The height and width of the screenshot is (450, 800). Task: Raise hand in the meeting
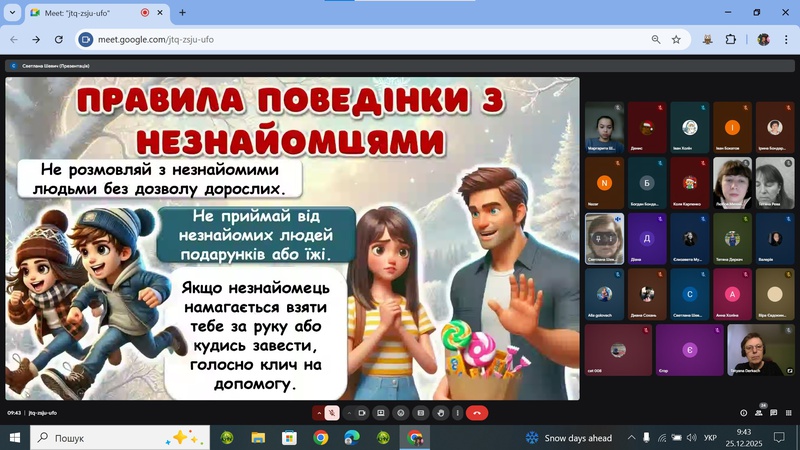pos(439,412)
